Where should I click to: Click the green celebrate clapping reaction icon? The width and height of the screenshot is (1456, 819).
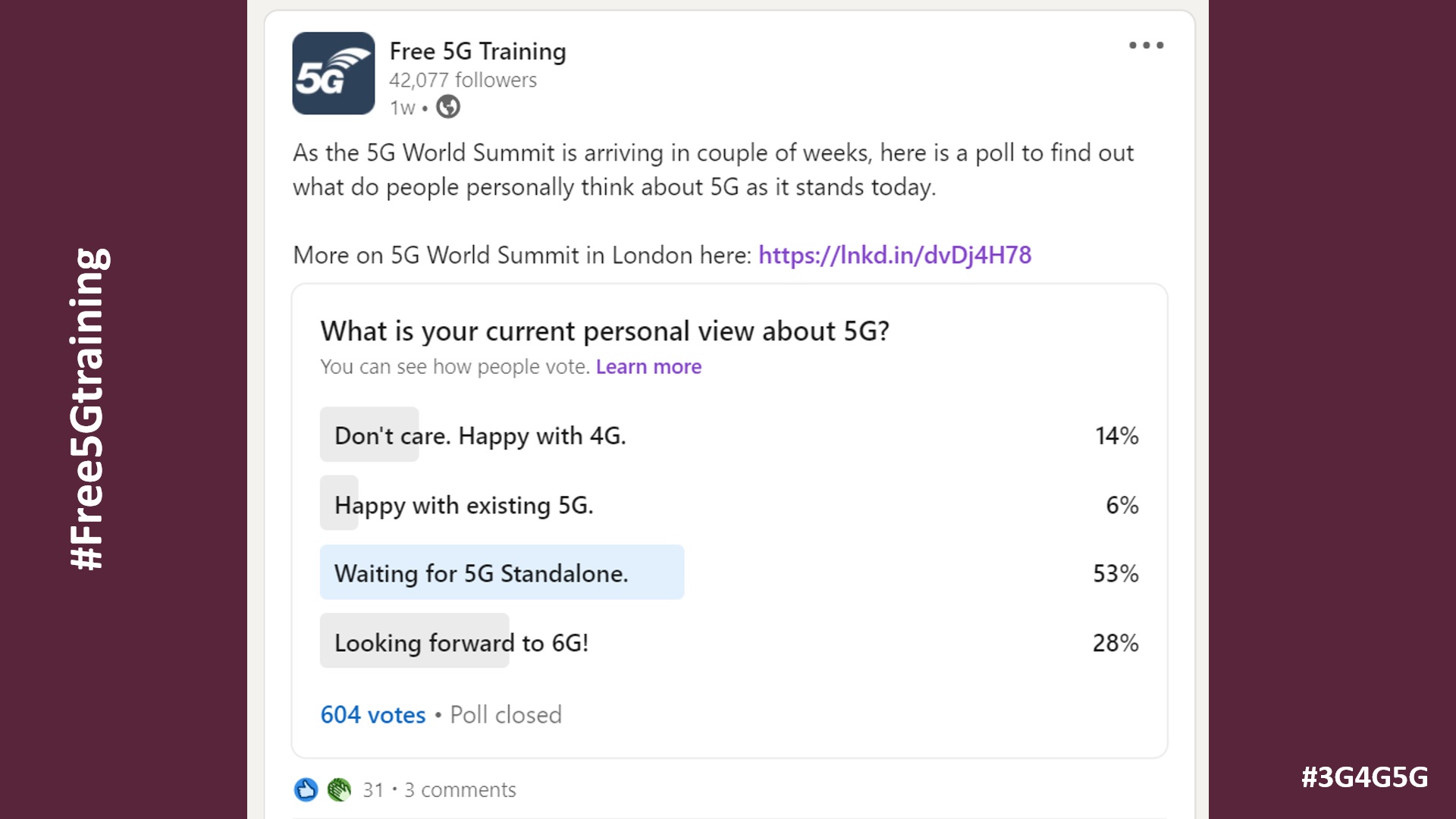(339, 790)
